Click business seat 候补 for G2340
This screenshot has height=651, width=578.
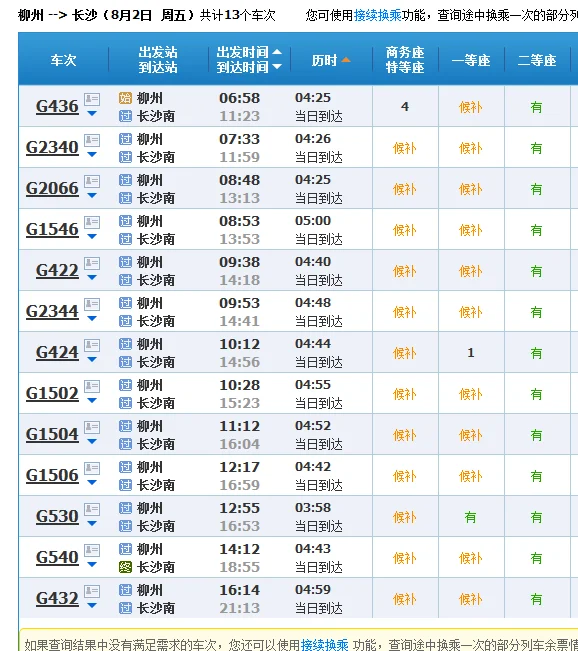(405, 148)
